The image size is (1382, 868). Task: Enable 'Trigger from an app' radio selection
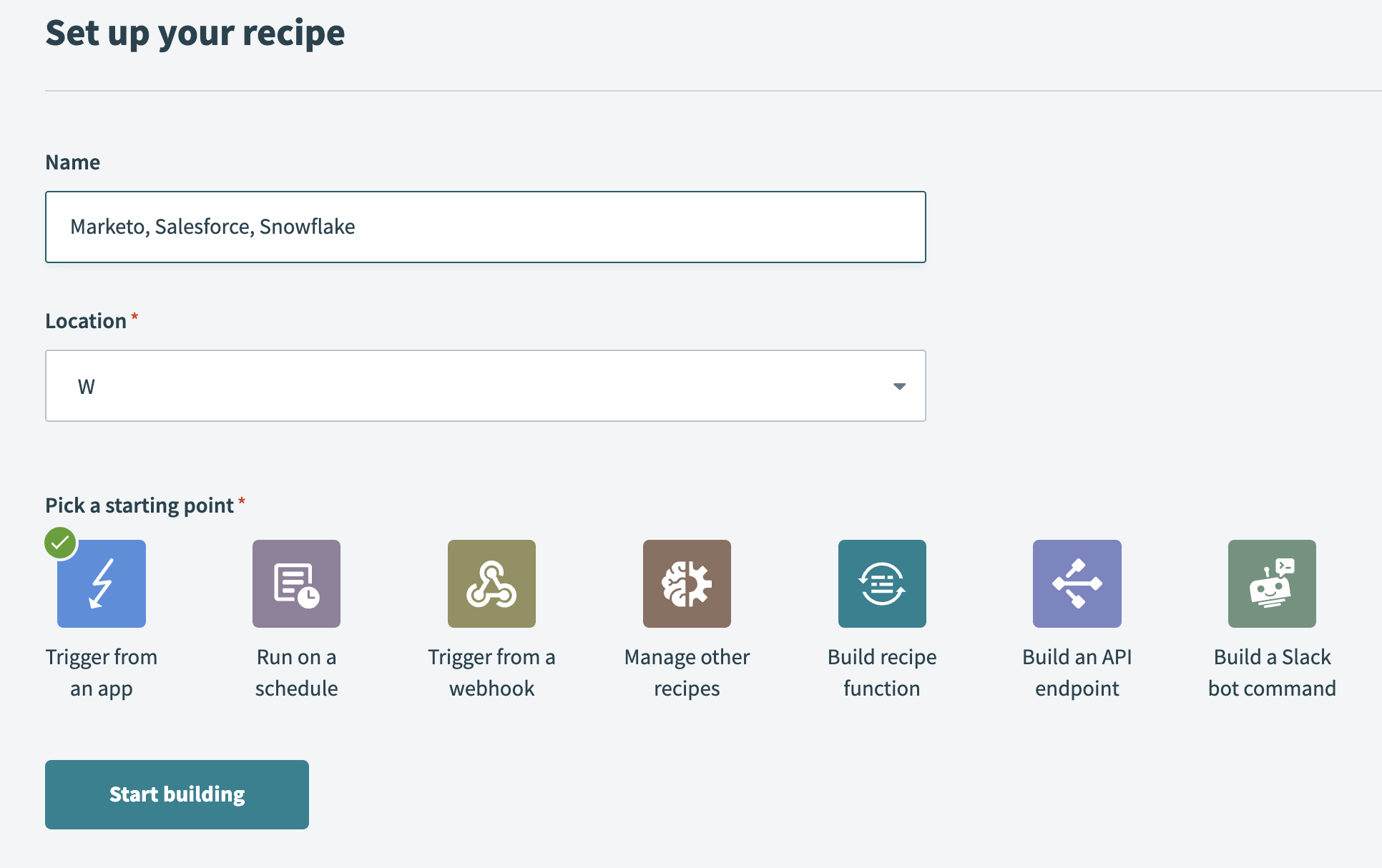click(102, 584)
